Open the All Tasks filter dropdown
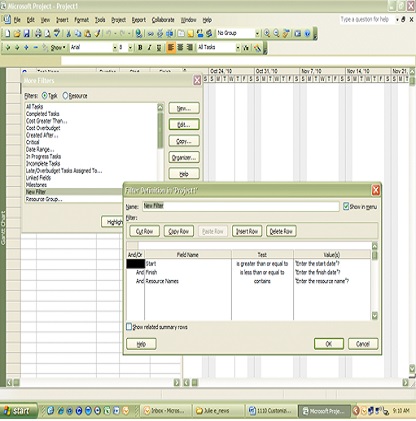The width and height of the screenshot is (416, 421). pyautogui.click(x=238, y=48)
